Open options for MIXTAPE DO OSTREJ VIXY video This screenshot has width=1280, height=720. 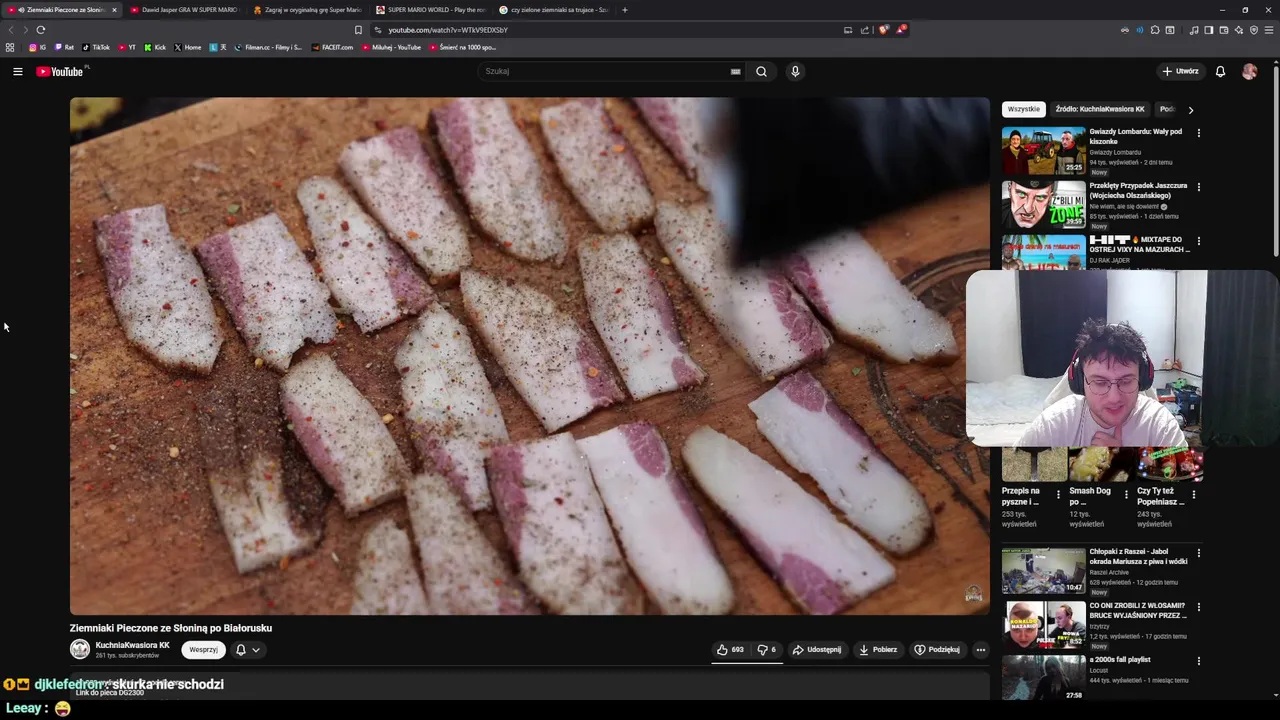[x=1198, y=241]
